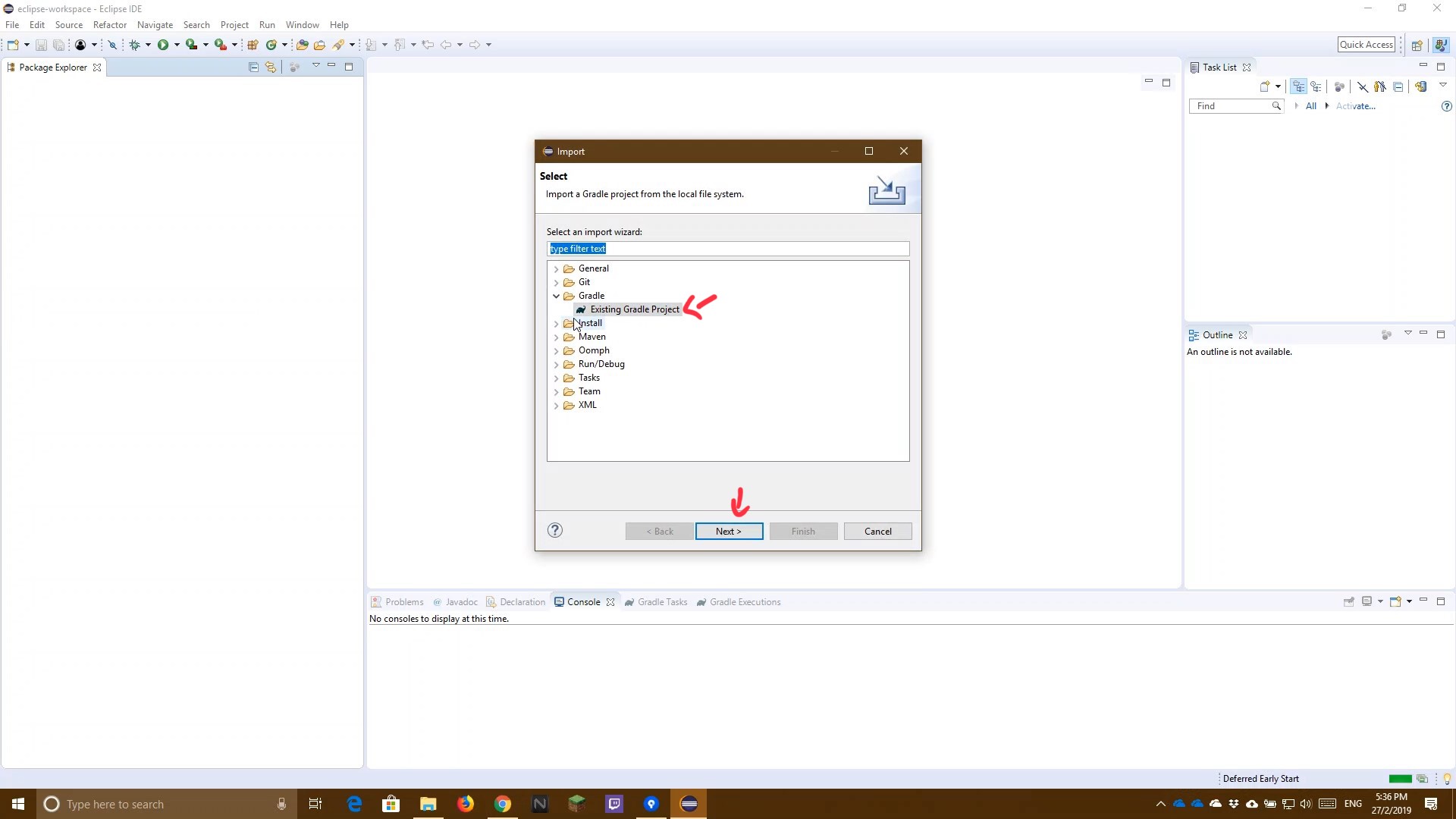
Task: Open Firefox from the taskbar
Action: 465,804
